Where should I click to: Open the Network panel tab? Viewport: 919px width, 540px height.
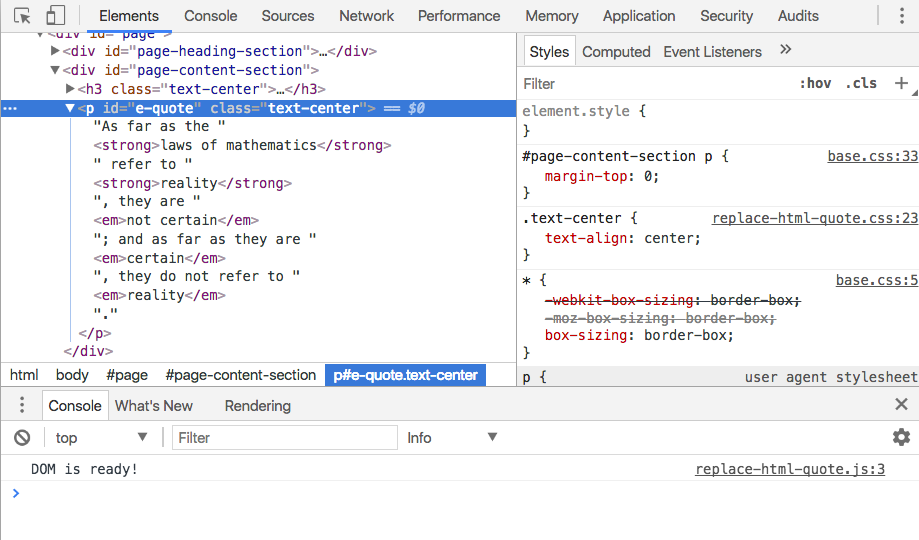(x=366, y=16)
